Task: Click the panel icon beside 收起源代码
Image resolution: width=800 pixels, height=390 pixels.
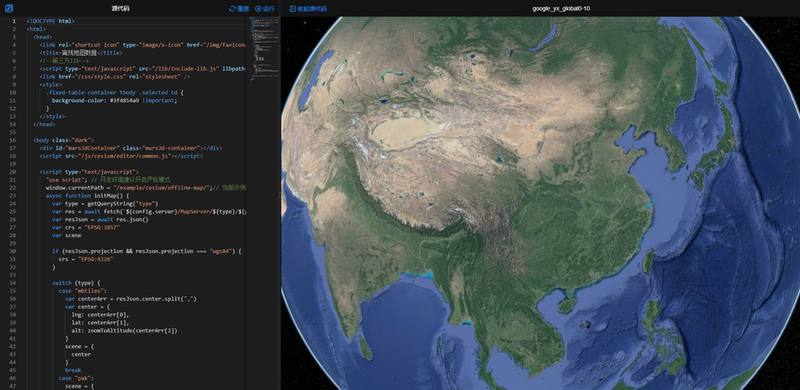Action: 293,9
